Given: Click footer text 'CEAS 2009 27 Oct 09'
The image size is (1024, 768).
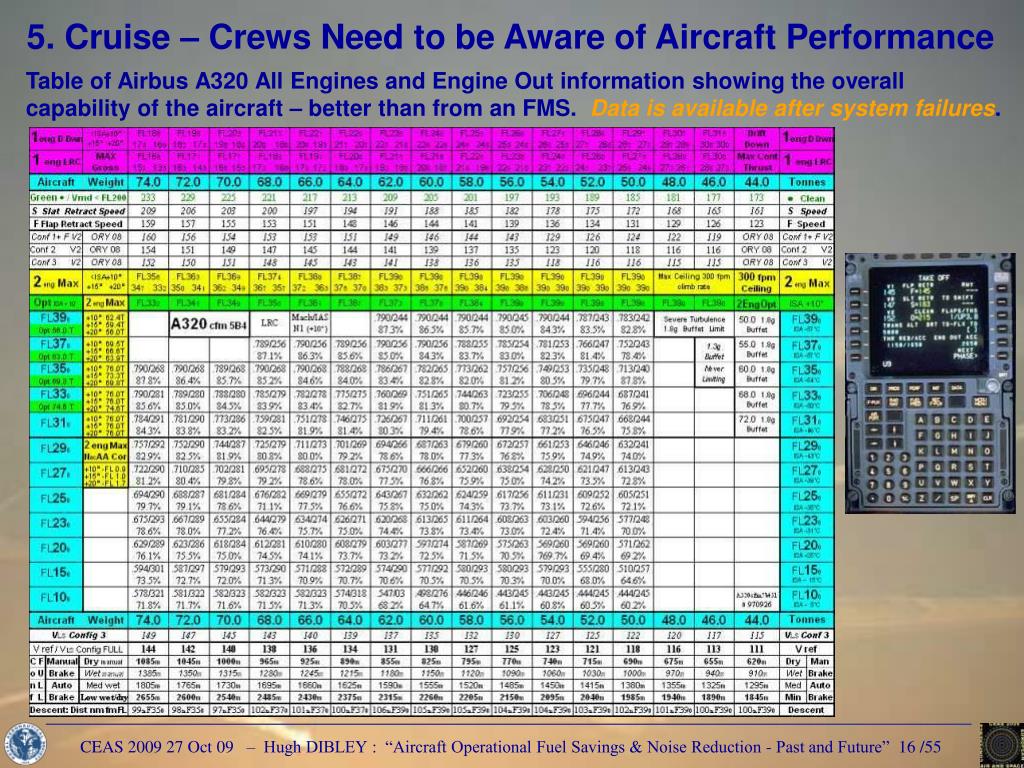Looking at the screenshot, I should point(155,746).
